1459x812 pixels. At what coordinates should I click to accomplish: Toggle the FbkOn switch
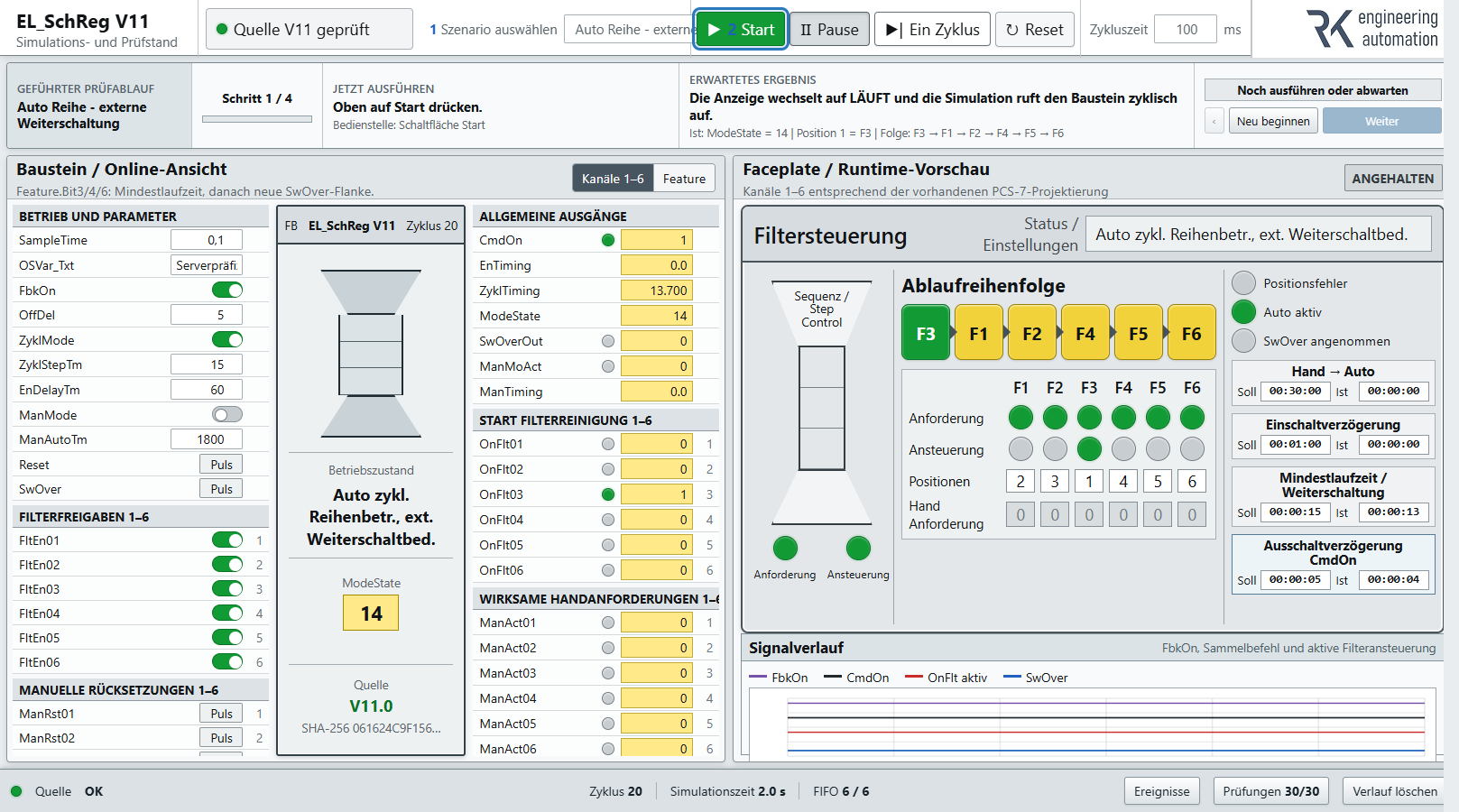(227, 290)
